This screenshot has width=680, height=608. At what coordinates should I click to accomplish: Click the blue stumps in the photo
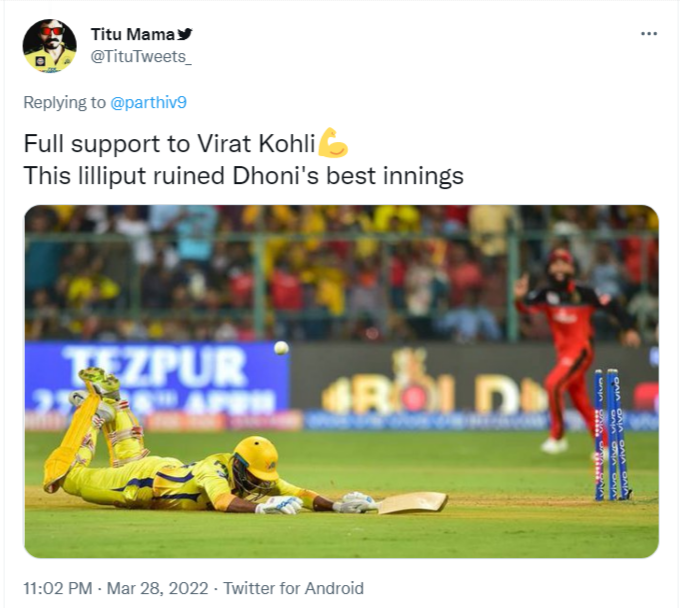(612, 436)
